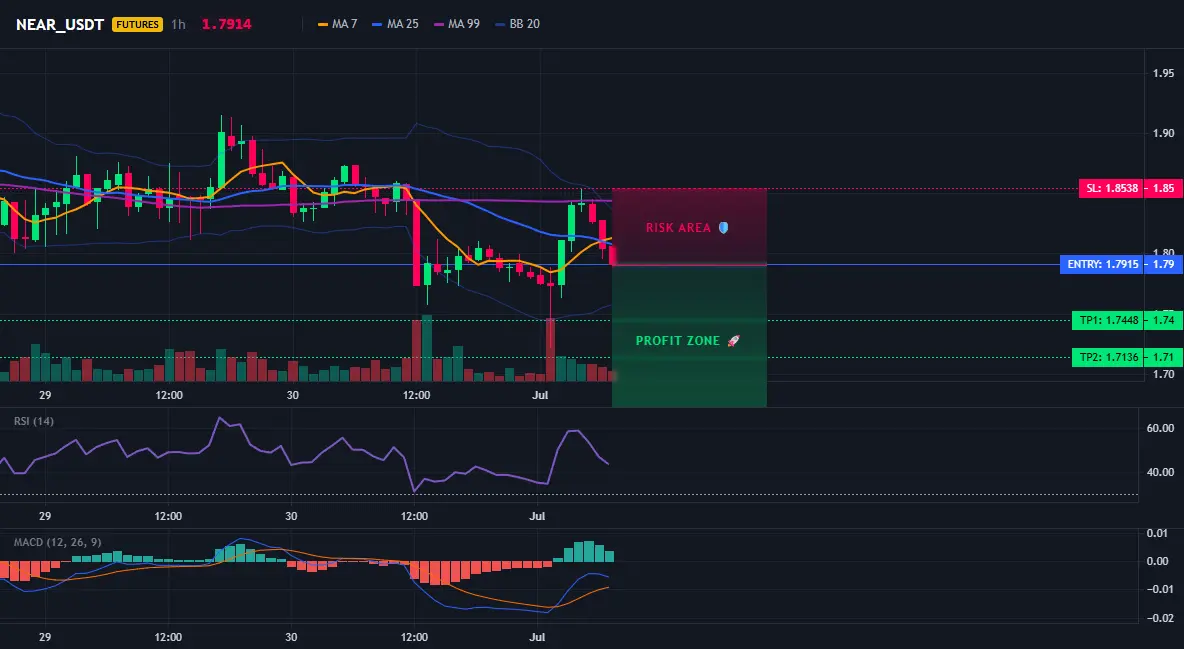The height and width of the screenshot is (649, 1184).
Task: Click the 30 date label under MACD panel
Action: [x=291, y=637]
